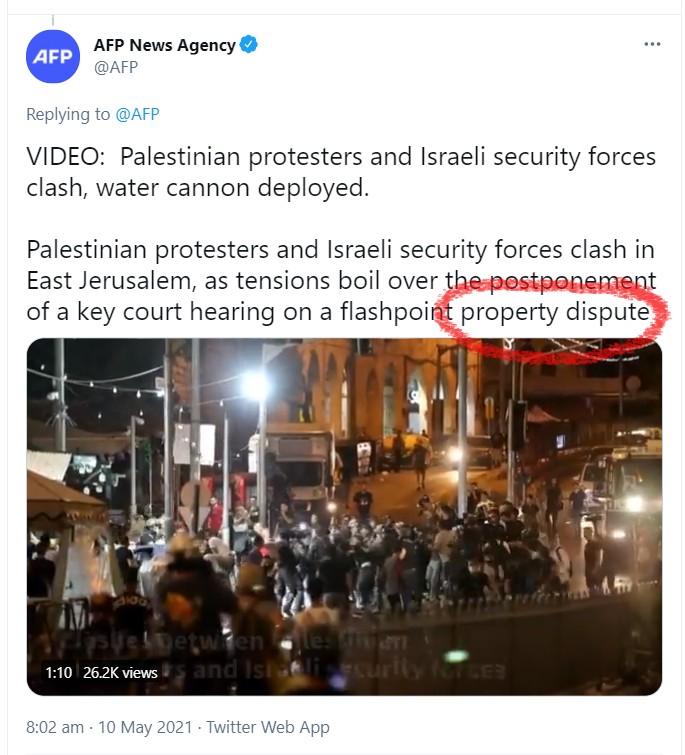This screenshot has height=755, width=685.
Task: Click the 'water cannon deployed' text
Action: [233, 188]
